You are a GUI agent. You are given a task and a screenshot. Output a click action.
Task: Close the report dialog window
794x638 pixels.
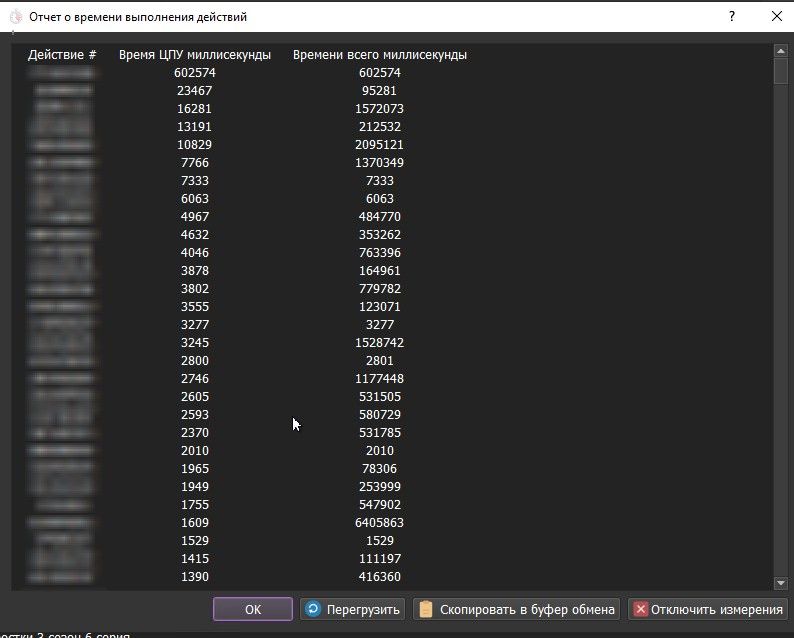pos(776,17)
